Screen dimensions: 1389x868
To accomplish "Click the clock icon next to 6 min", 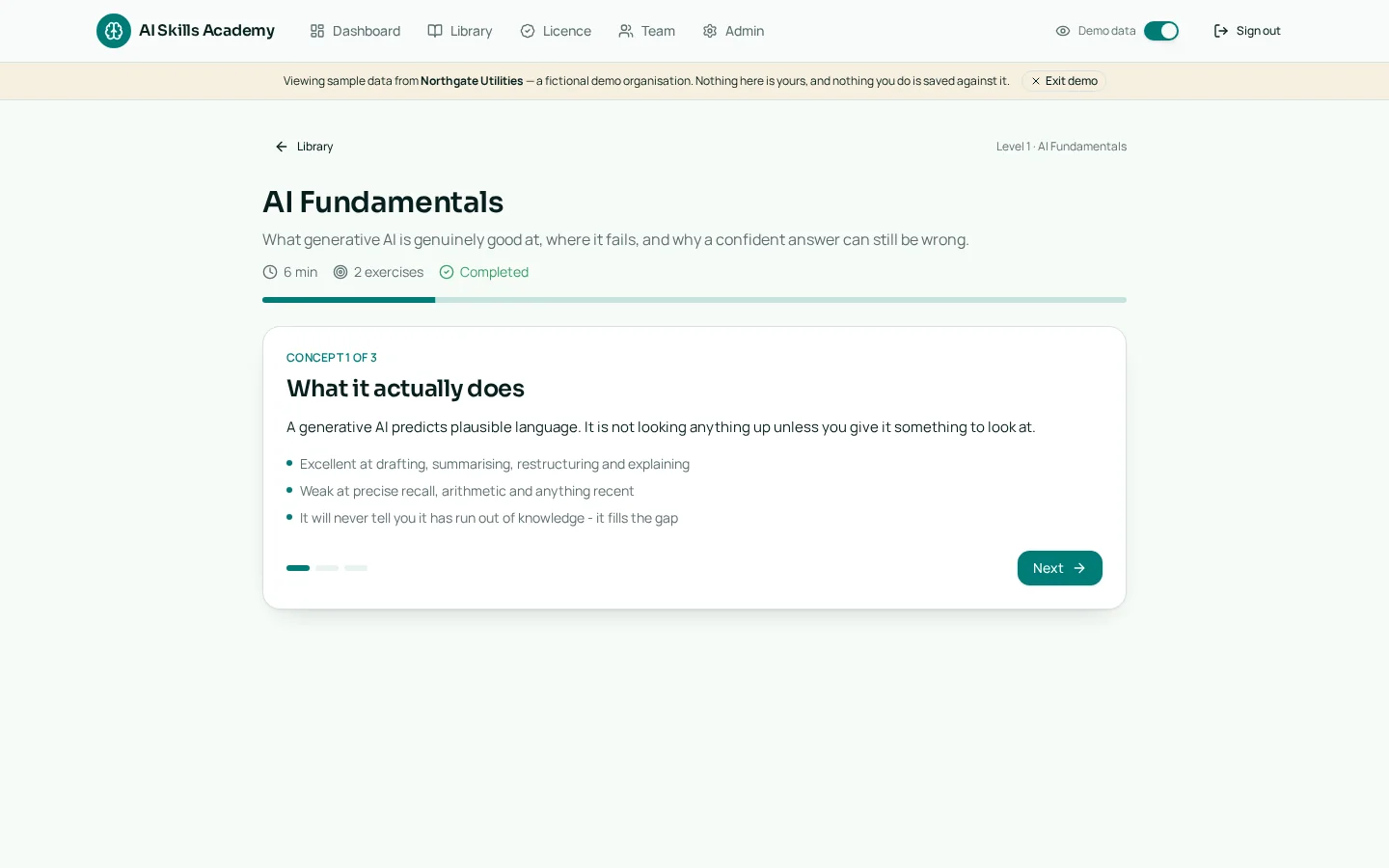I will click(x=270, y=272).
